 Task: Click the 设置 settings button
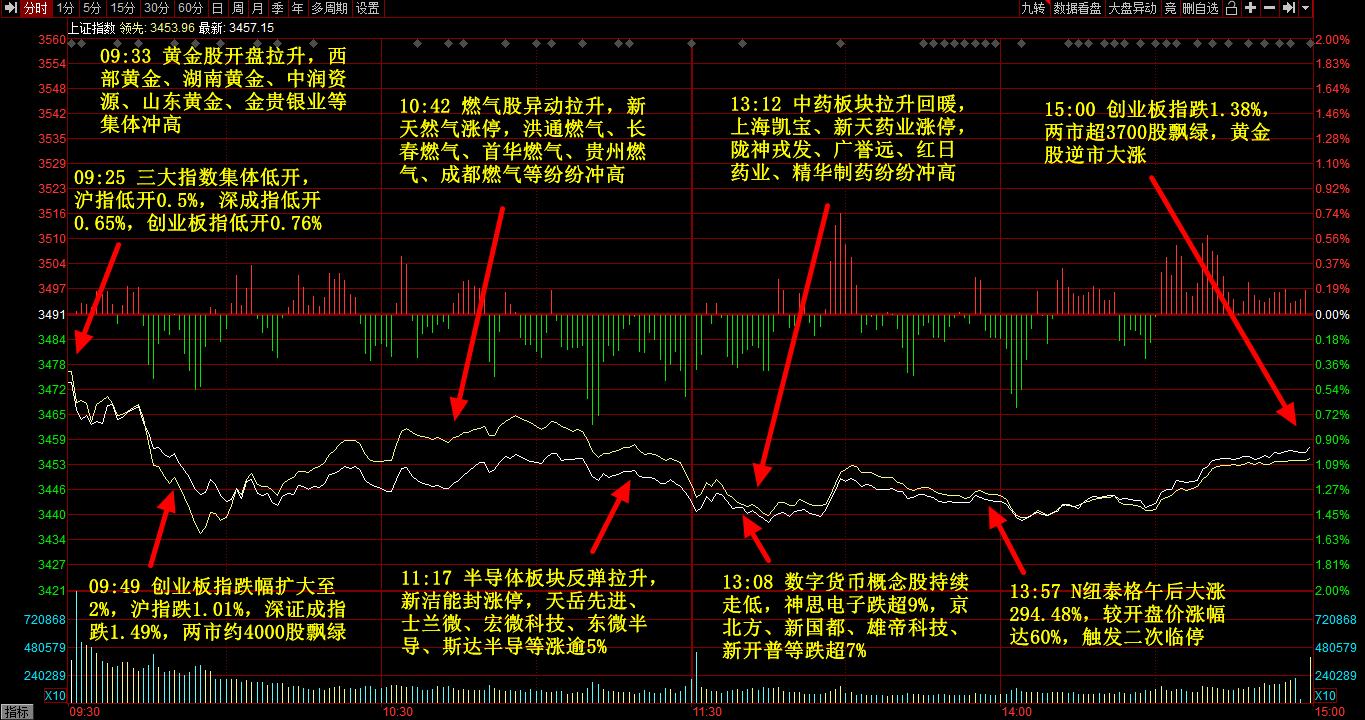(x=367, y=8)
